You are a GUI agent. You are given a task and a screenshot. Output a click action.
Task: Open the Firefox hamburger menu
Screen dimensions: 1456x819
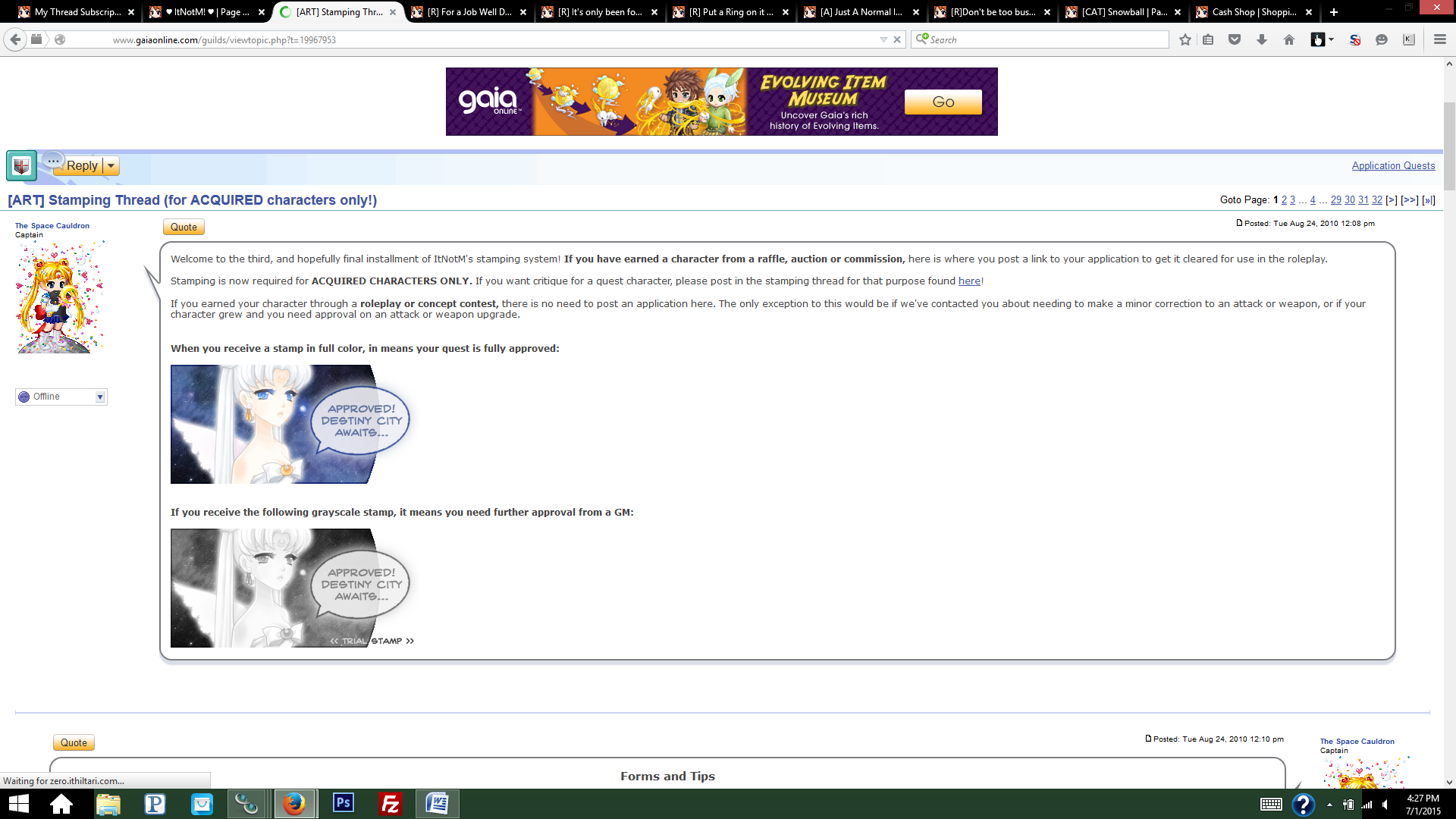click(1440, 40)
